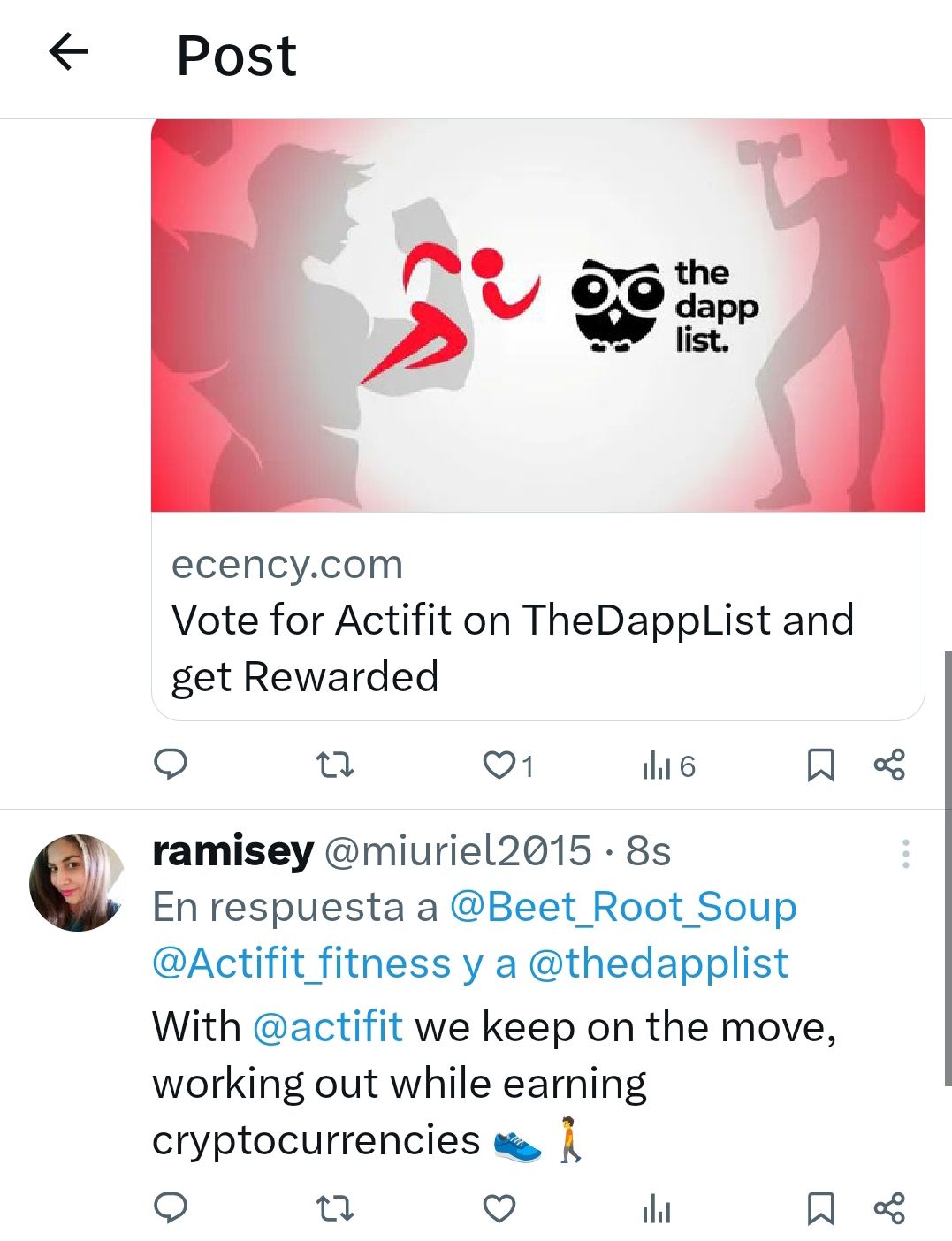Open the @Beet_Root_Soup mention
Viewport: 952px width, 1241px height.
click(x=623, y=908)
